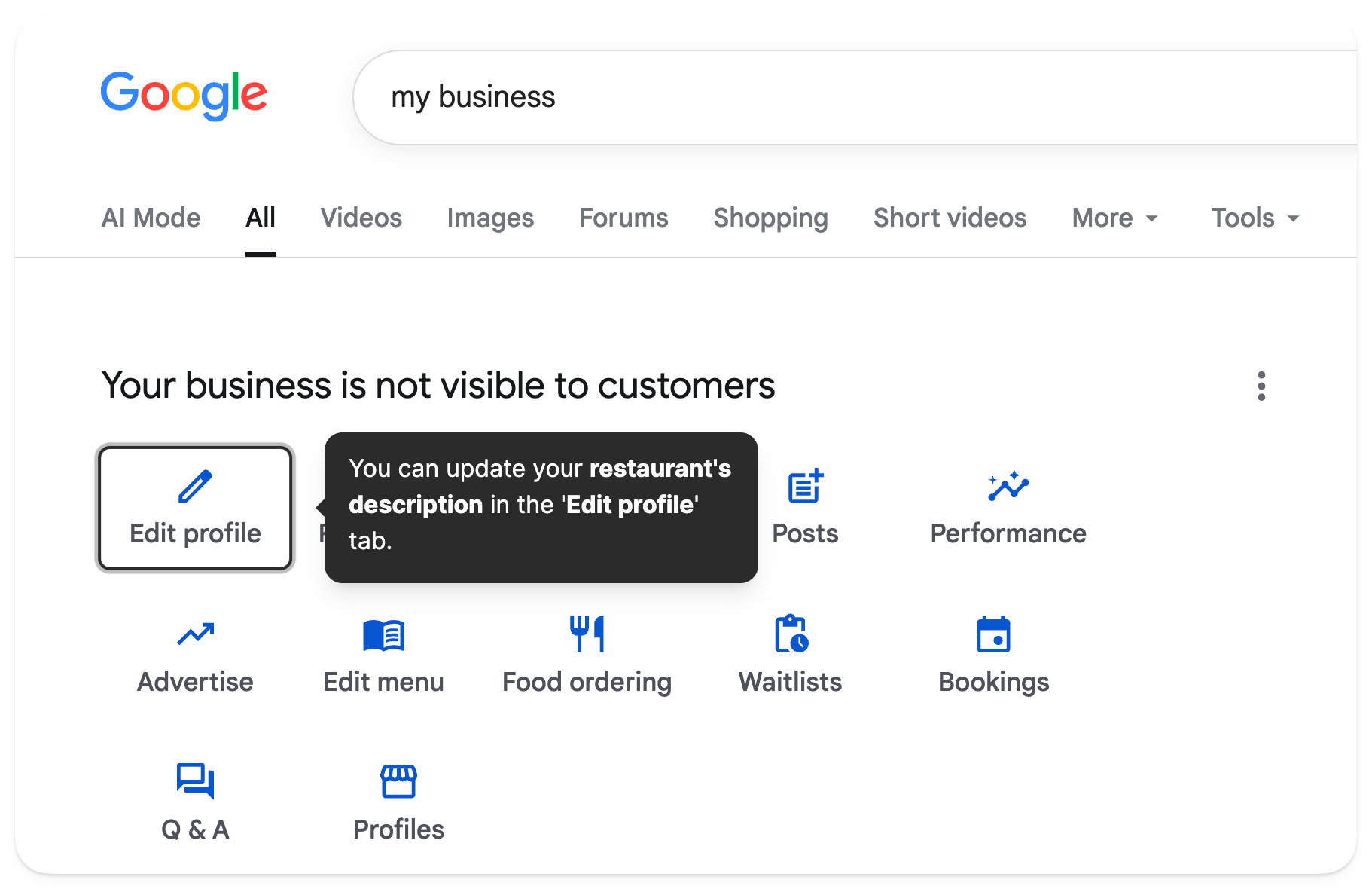Select the Food ordering fork and knife icon
Screen dimensions: 1372x889
tap(587, 634)
